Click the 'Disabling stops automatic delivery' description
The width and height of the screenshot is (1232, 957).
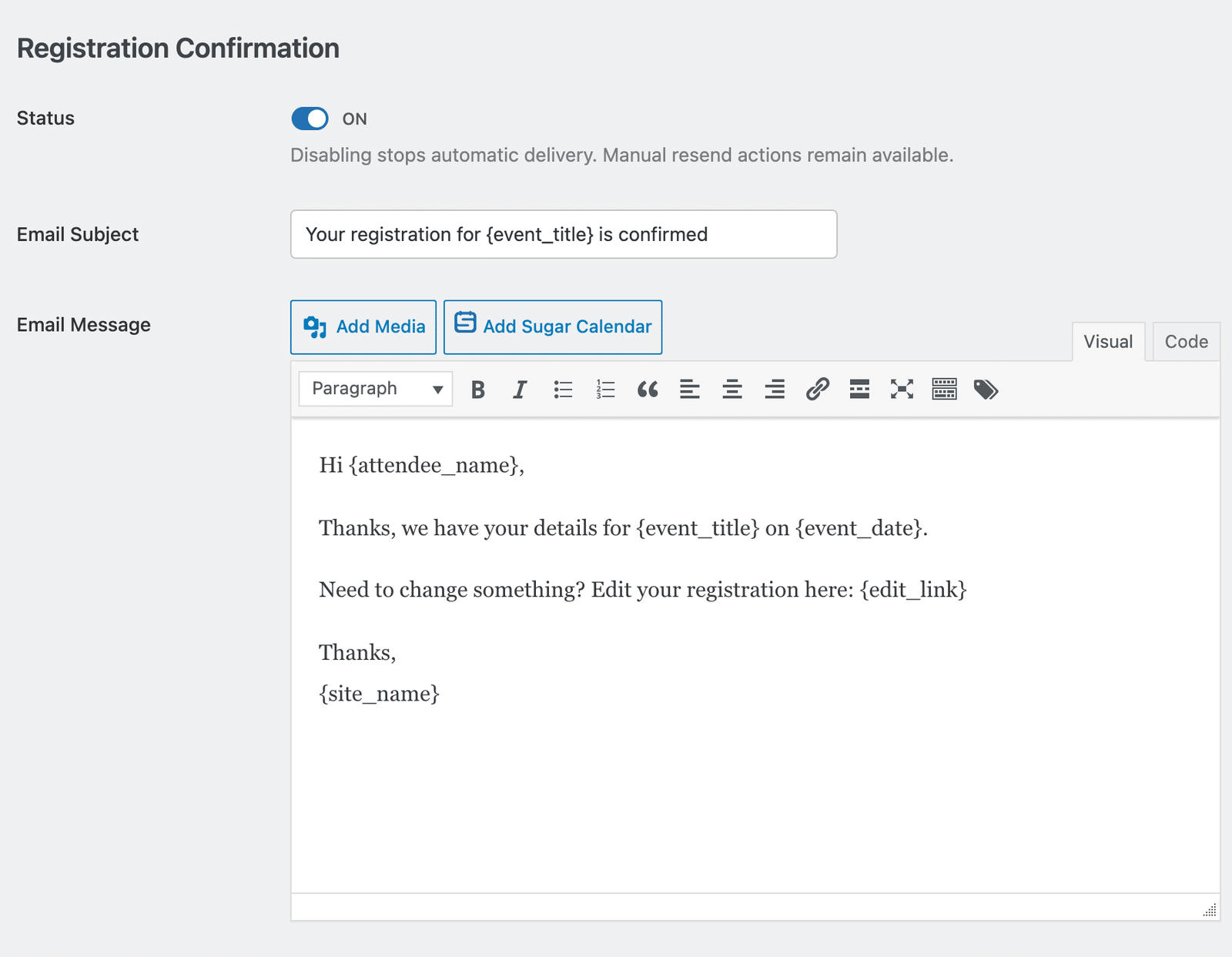(x=622, y=156)
